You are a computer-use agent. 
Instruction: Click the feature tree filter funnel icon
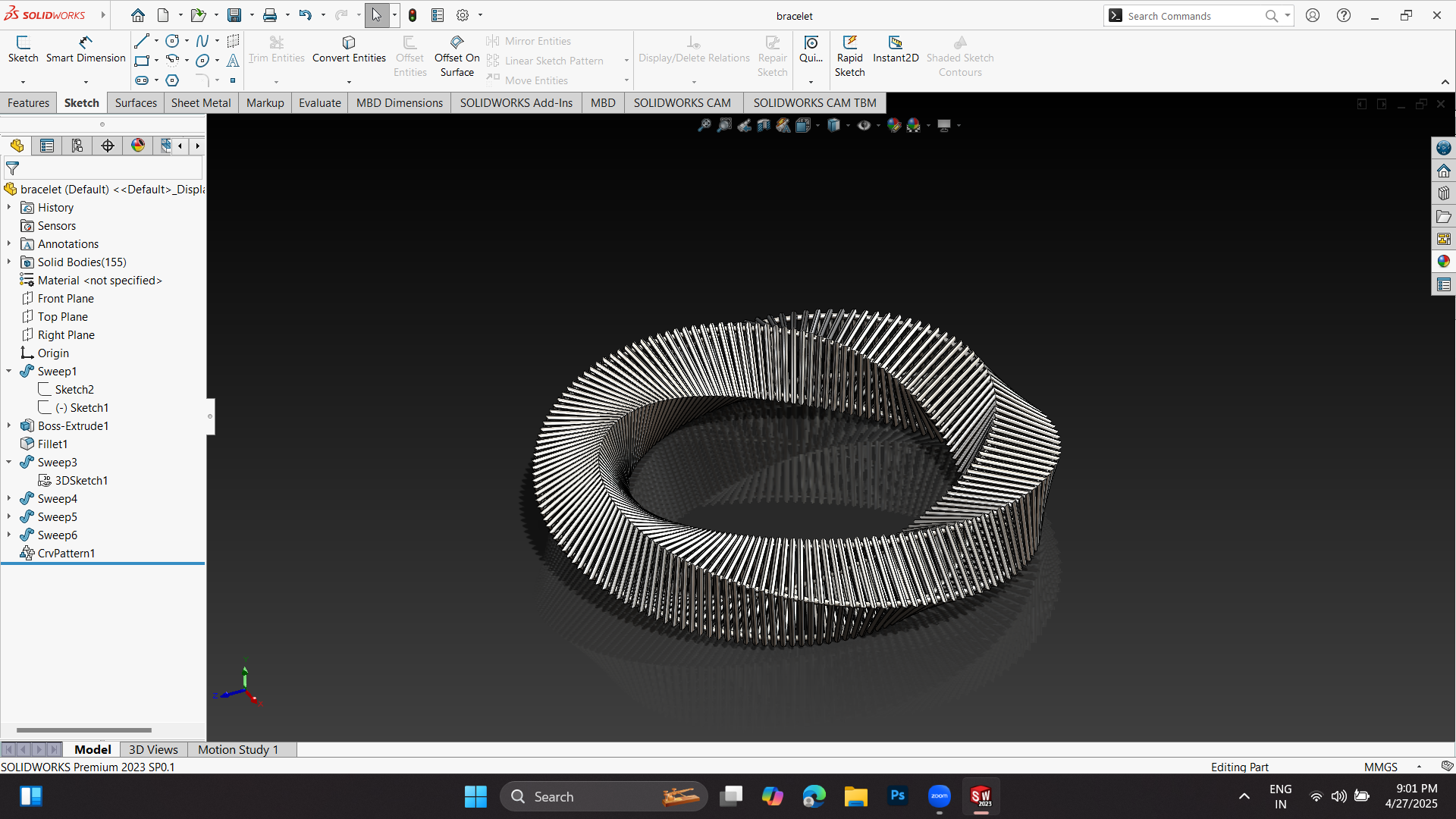[13, 168]
